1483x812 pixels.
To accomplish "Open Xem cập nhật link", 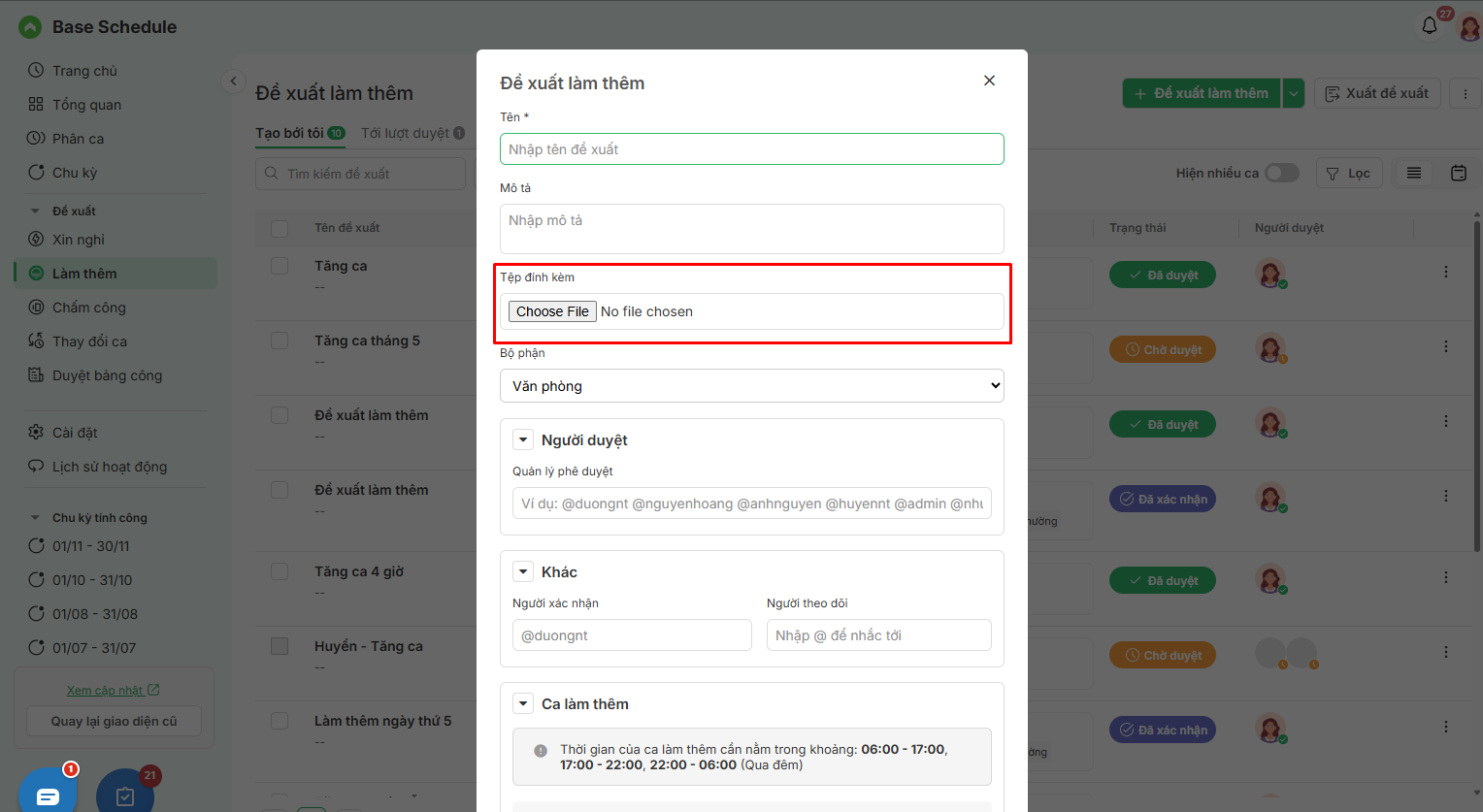I will coord(113,690).
